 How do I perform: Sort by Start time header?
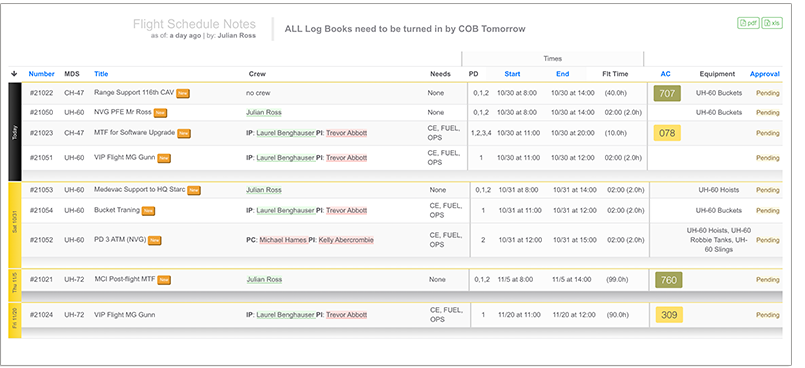coord(512,74)
